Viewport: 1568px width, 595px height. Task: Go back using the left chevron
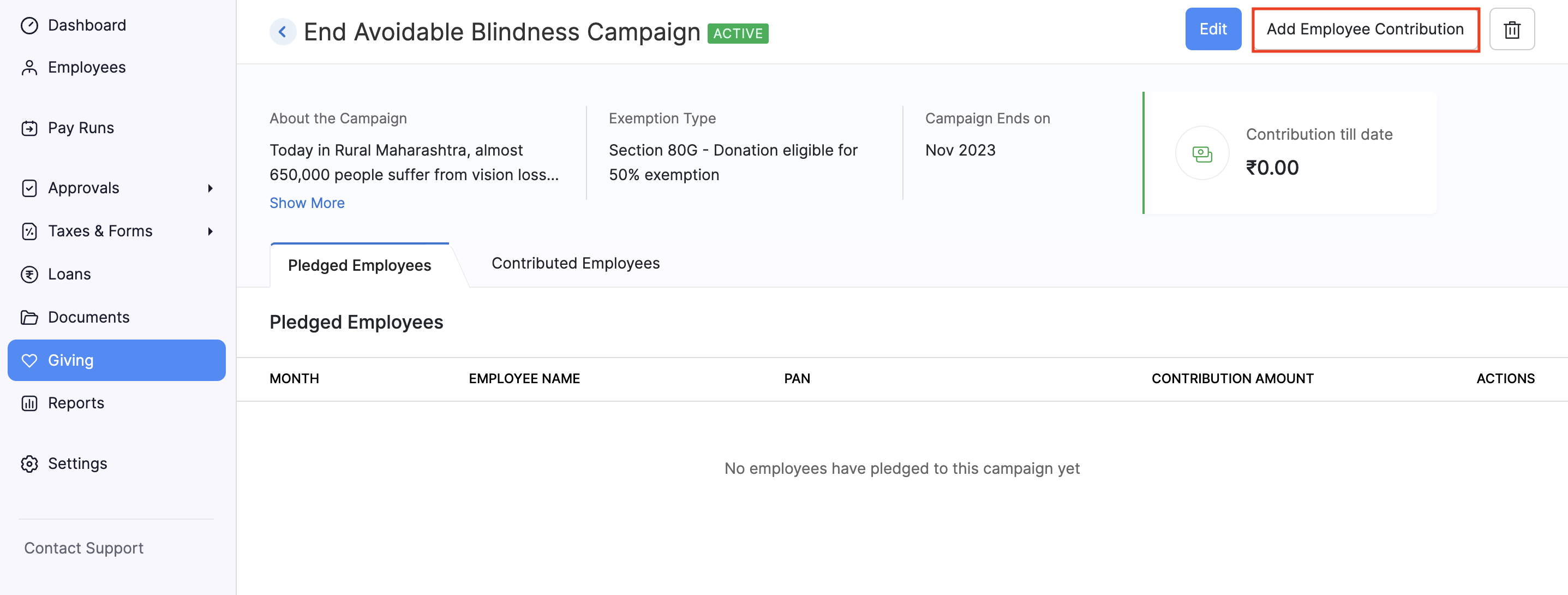pos(283,32)
